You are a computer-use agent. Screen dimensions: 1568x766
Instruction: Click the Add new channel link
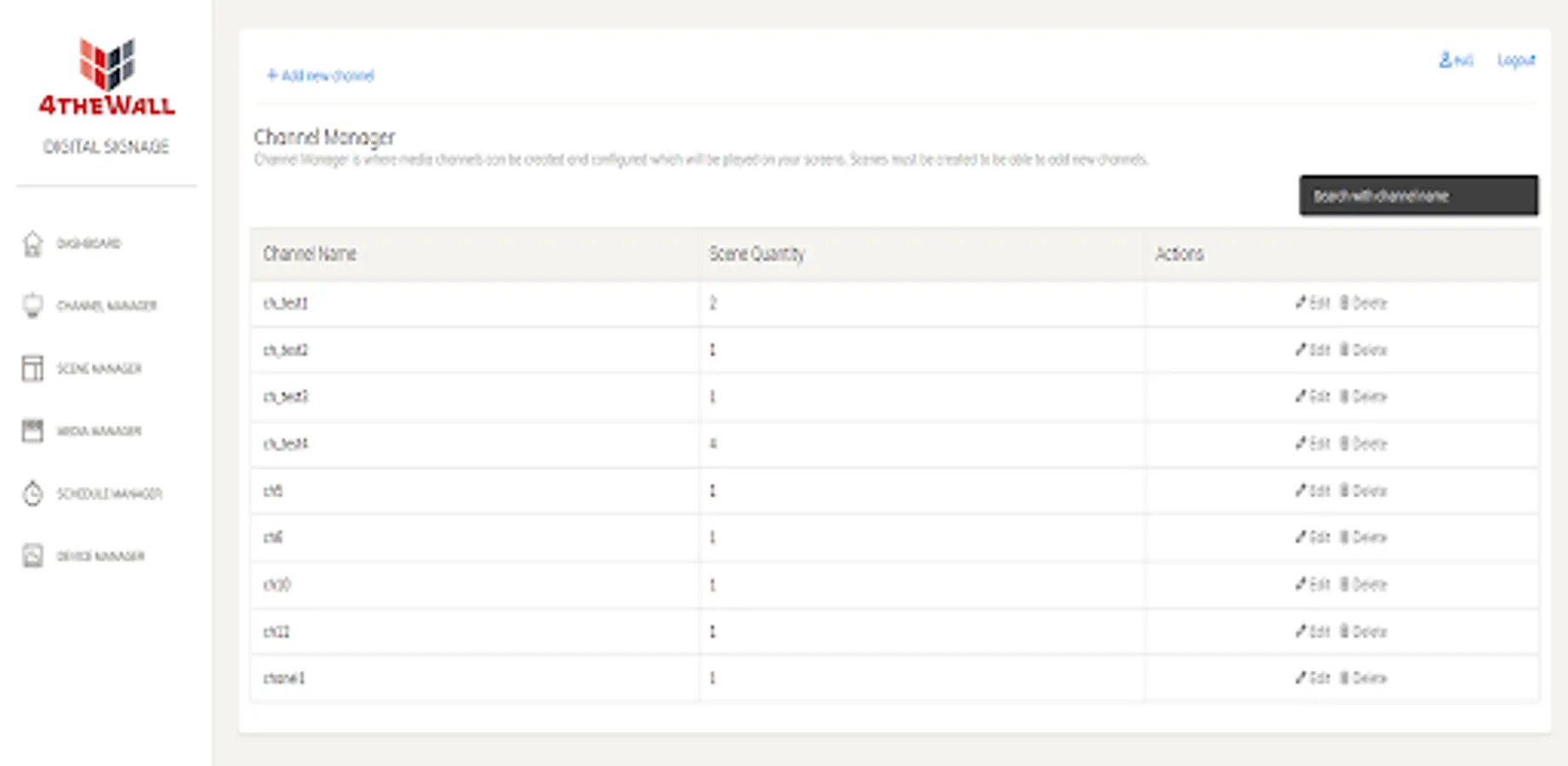pos(320,76)
